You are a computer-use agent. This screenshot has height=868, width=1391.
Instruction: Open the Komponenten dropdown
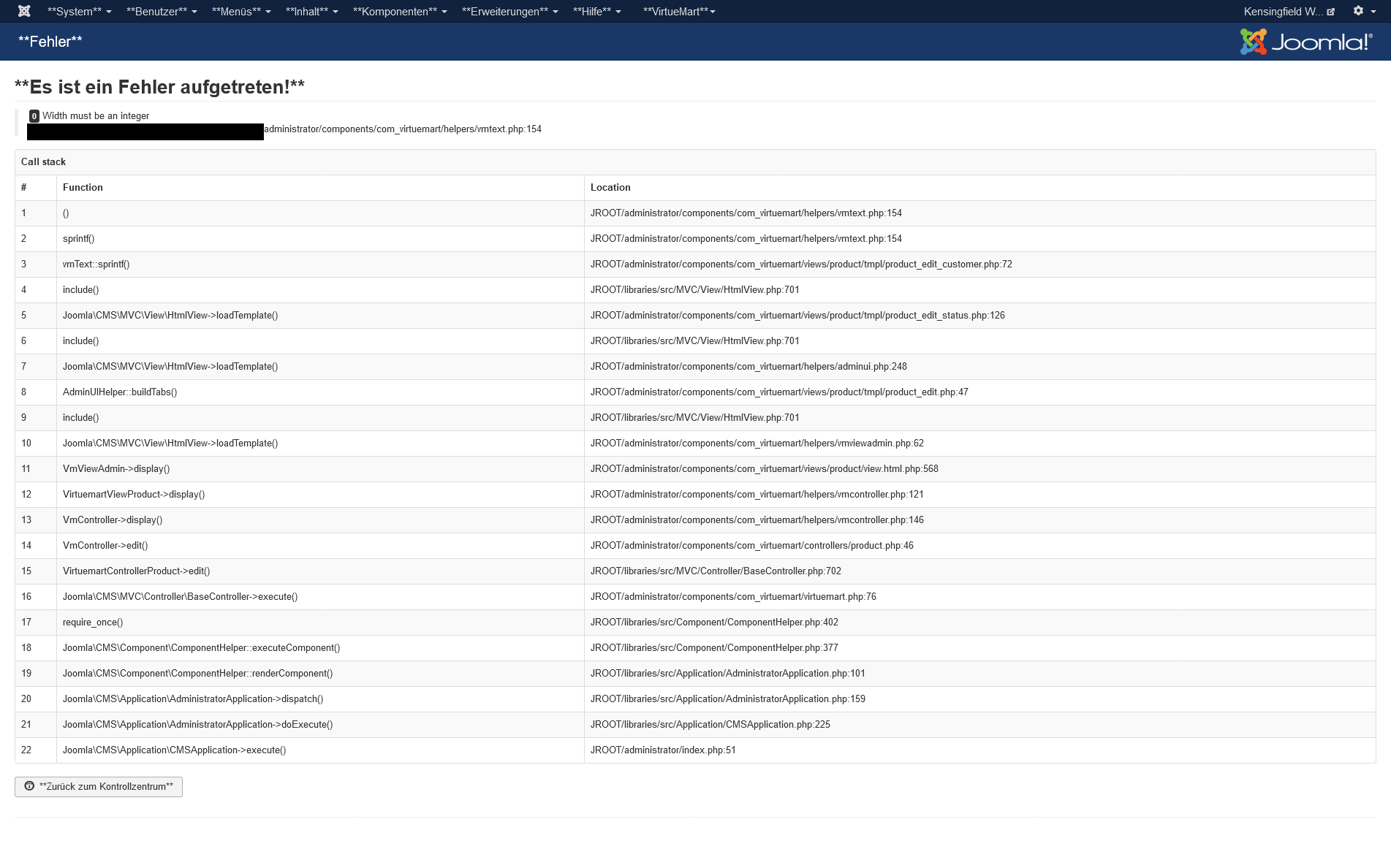pos(399,12)
